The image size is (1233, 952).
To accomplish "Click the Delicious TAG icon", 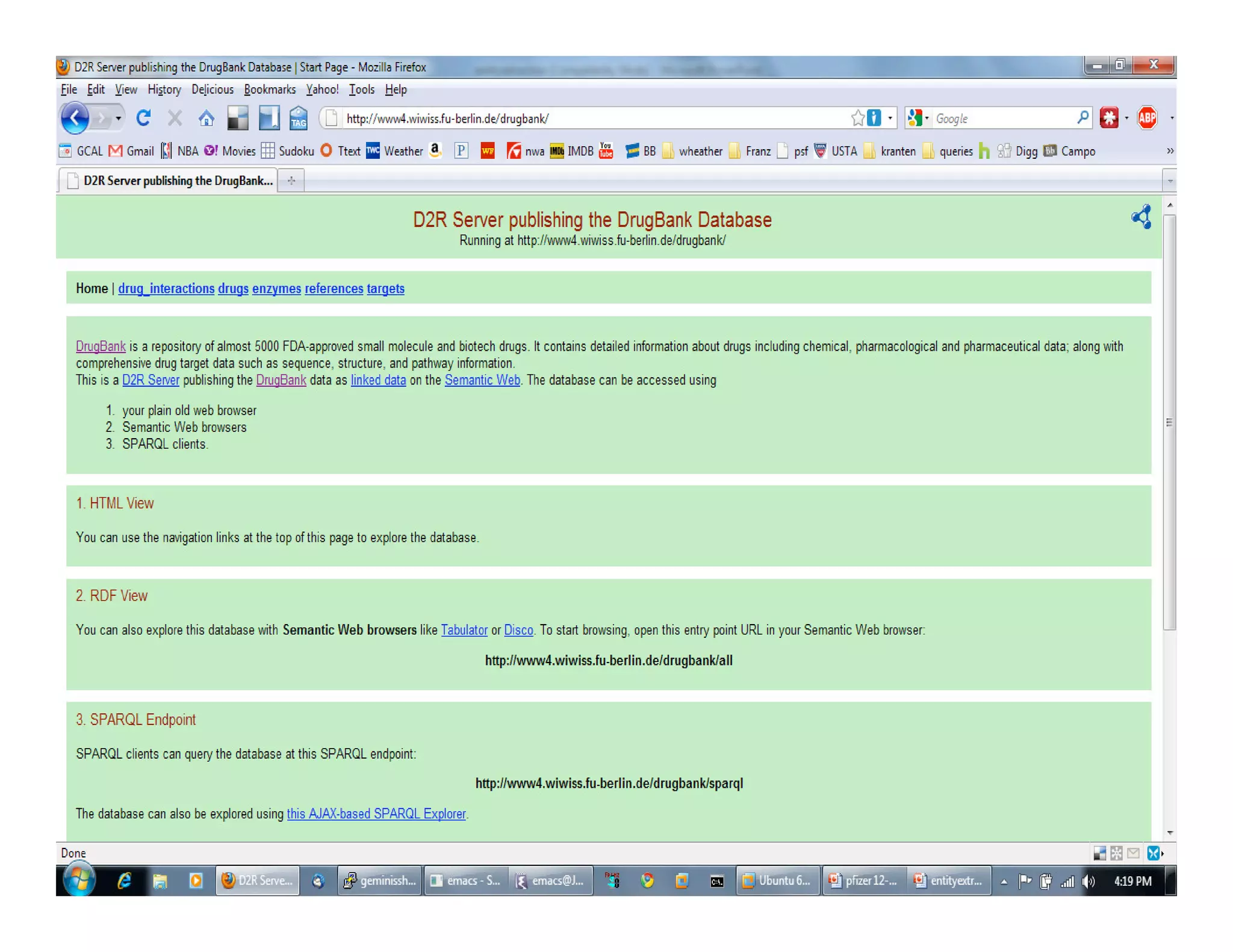I will pos(298,118).
